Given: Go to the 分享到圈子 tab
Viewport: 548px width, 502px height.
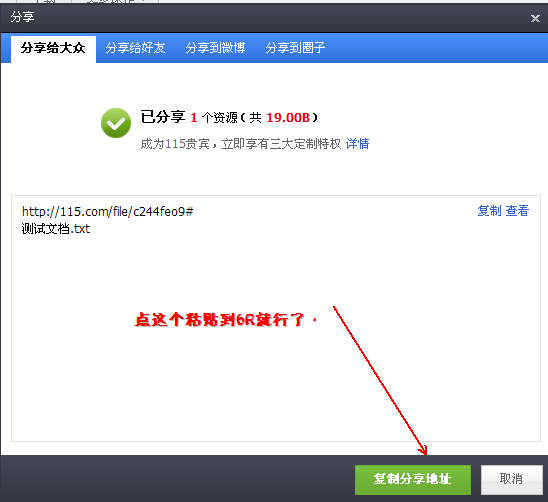Looking at the screenshot, I should point(295,48).
